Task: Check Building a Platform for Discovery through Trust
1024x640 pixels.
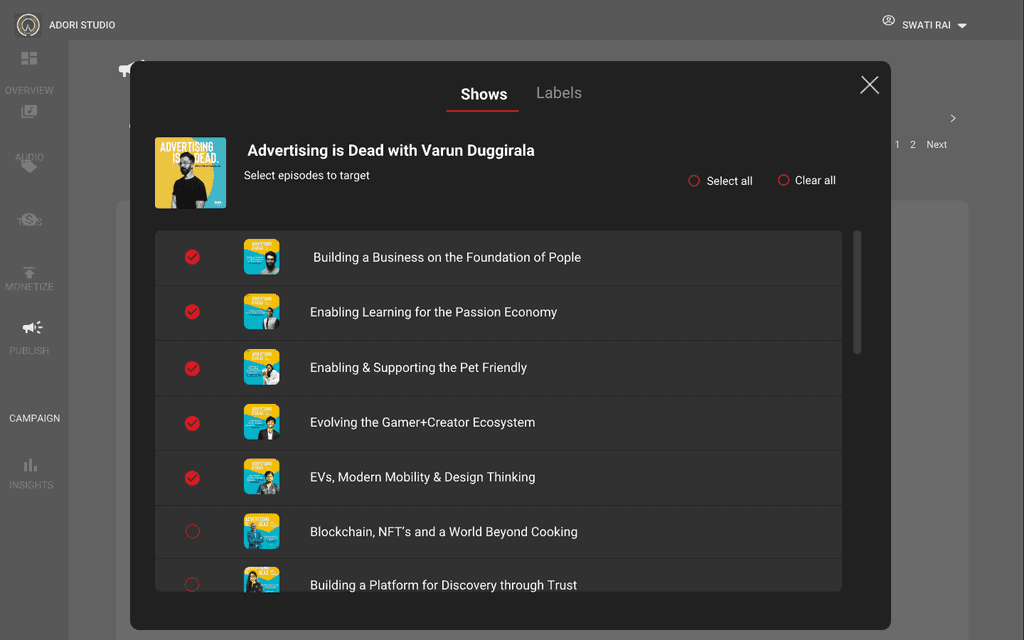Action: tap(192, 584)
